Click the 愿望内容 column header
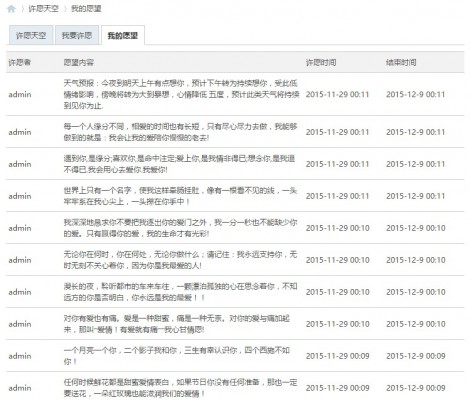 79,62
